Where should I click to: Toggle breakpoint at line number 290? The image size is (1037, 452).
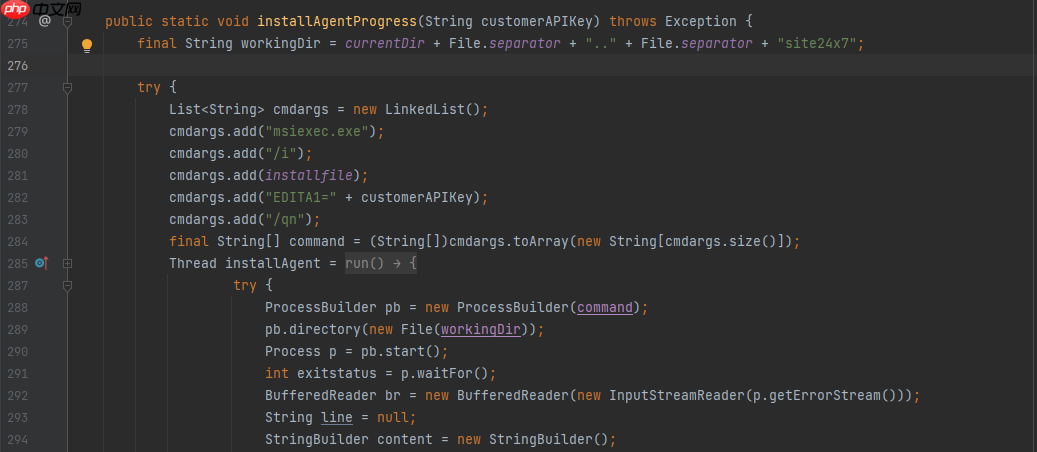[x=19, y=351]
